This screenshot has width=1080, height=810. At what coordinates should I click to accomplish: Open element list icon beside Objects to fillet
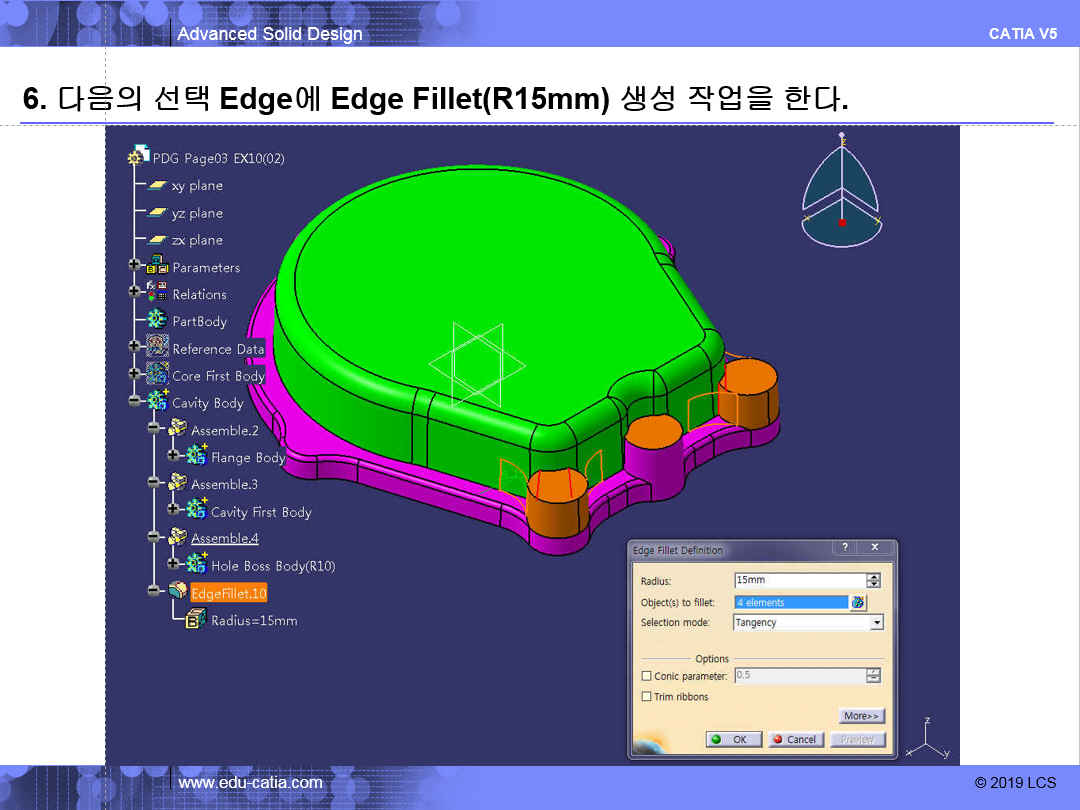[x=858, y=602]
